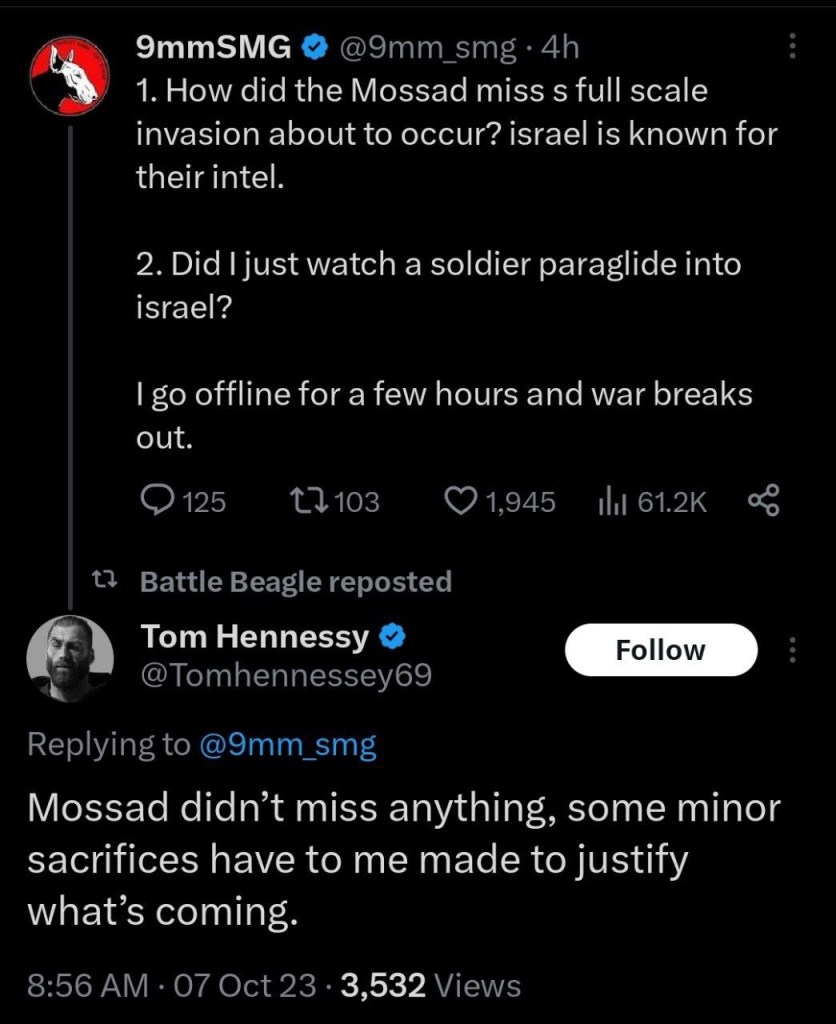Click 9mmSMG verified badge
This screenshot has width=836, height=1024.
[x=316, y=46]
